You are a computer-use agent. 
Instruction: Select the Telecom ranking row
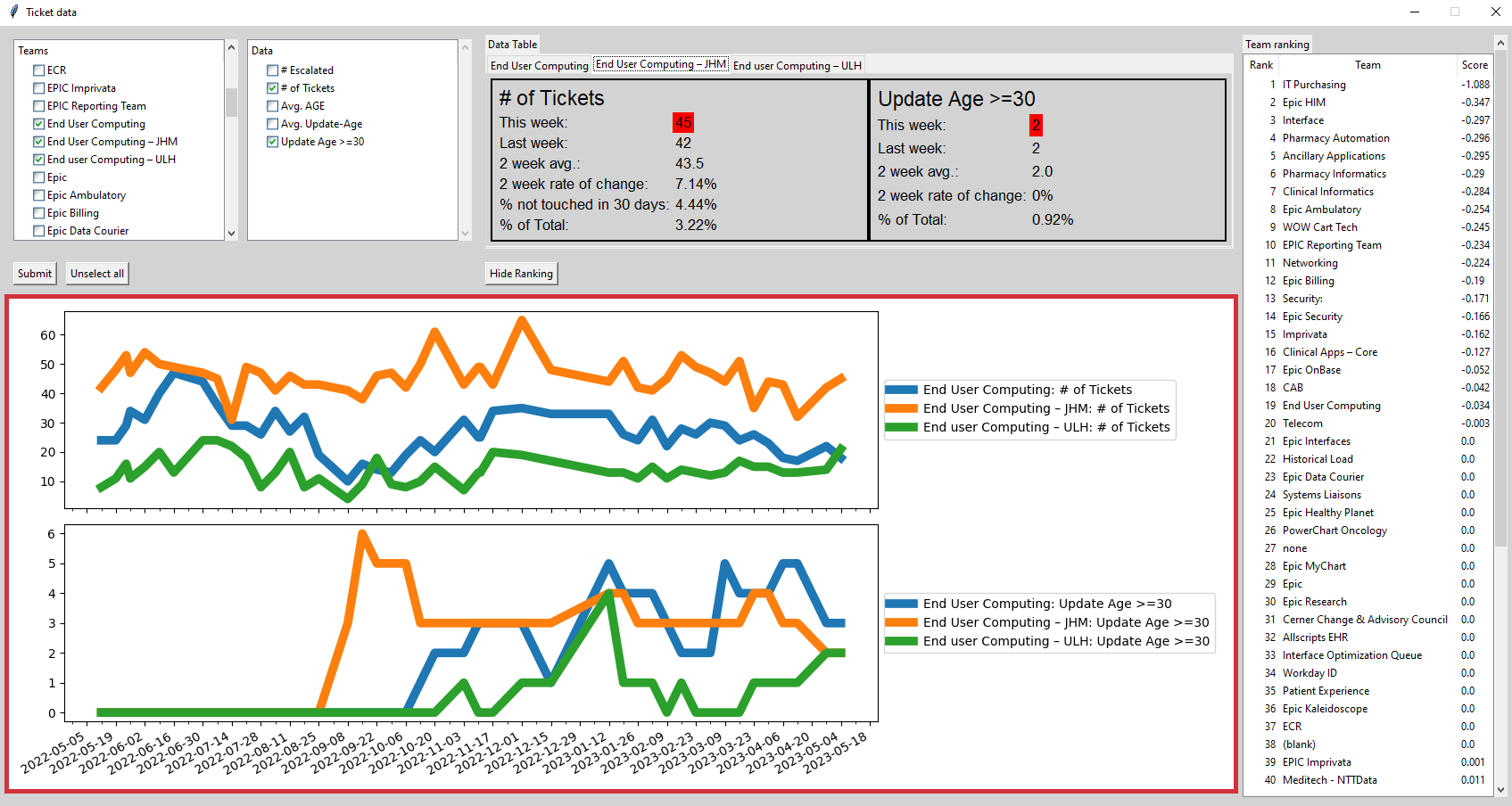click(x=1367, y=424)
